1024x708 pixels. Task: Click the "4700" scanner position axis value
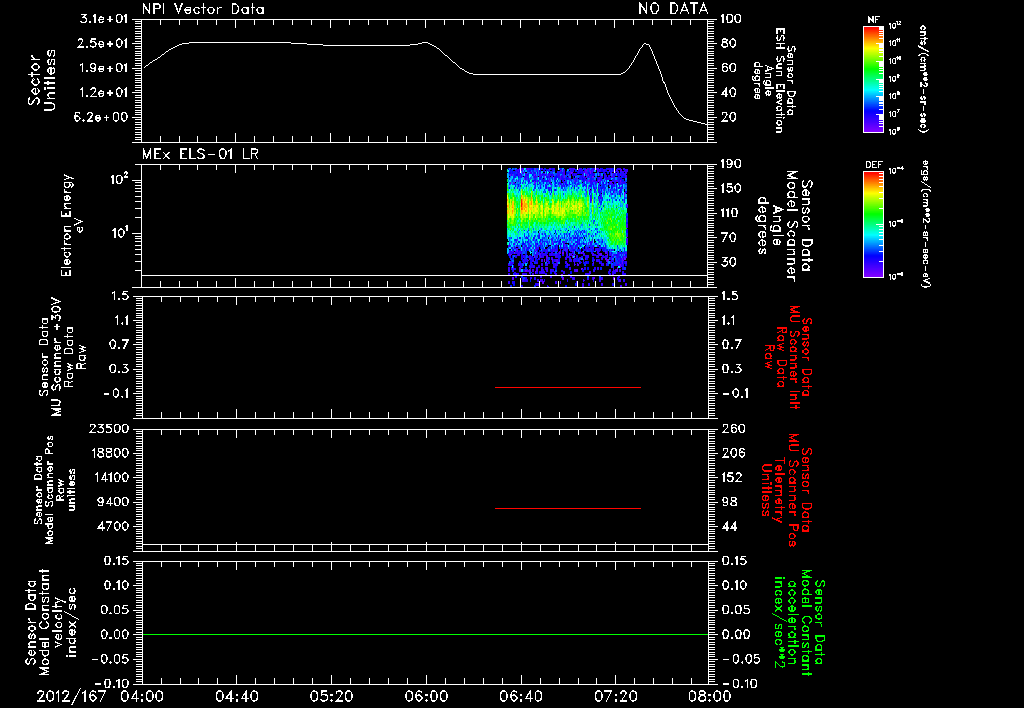[x=112, y=526]
